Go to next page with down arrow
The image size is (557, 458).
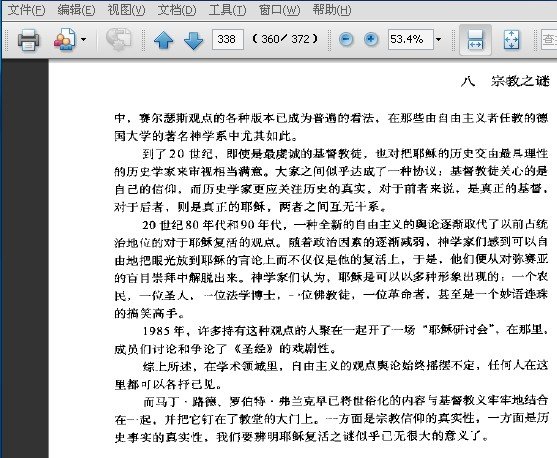point(194,40)
